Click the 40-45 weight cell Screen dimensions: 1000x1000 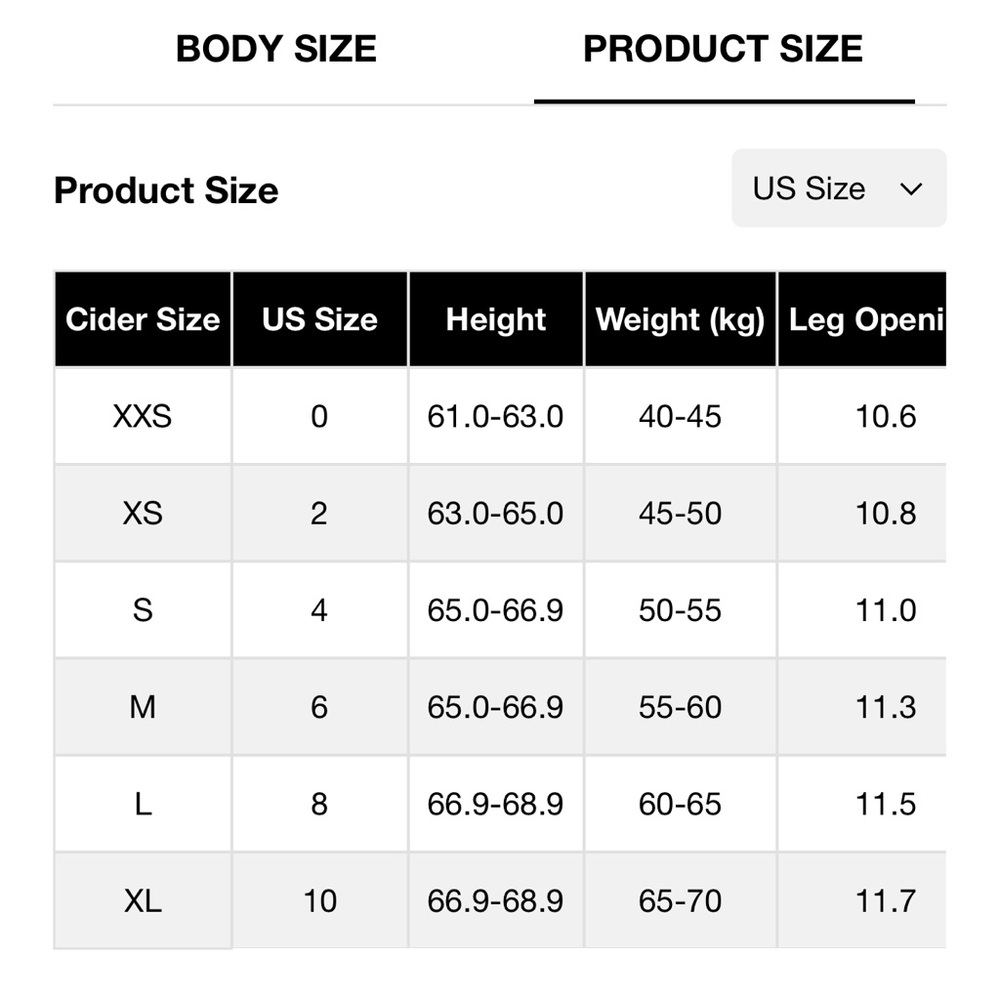coord(680,416)
